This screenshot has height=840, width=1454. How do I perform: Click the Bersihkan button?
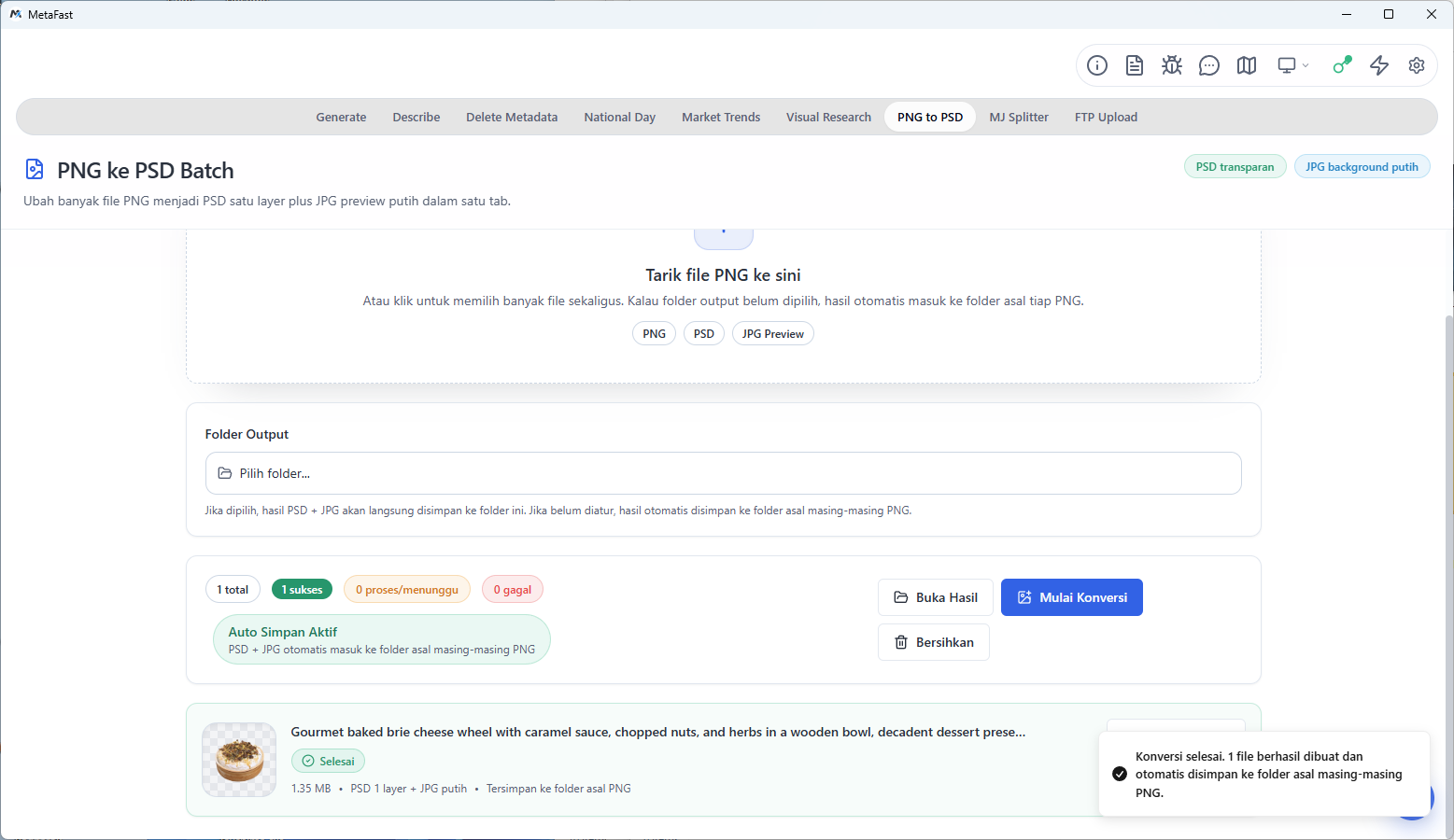click(x=934, y=642)
